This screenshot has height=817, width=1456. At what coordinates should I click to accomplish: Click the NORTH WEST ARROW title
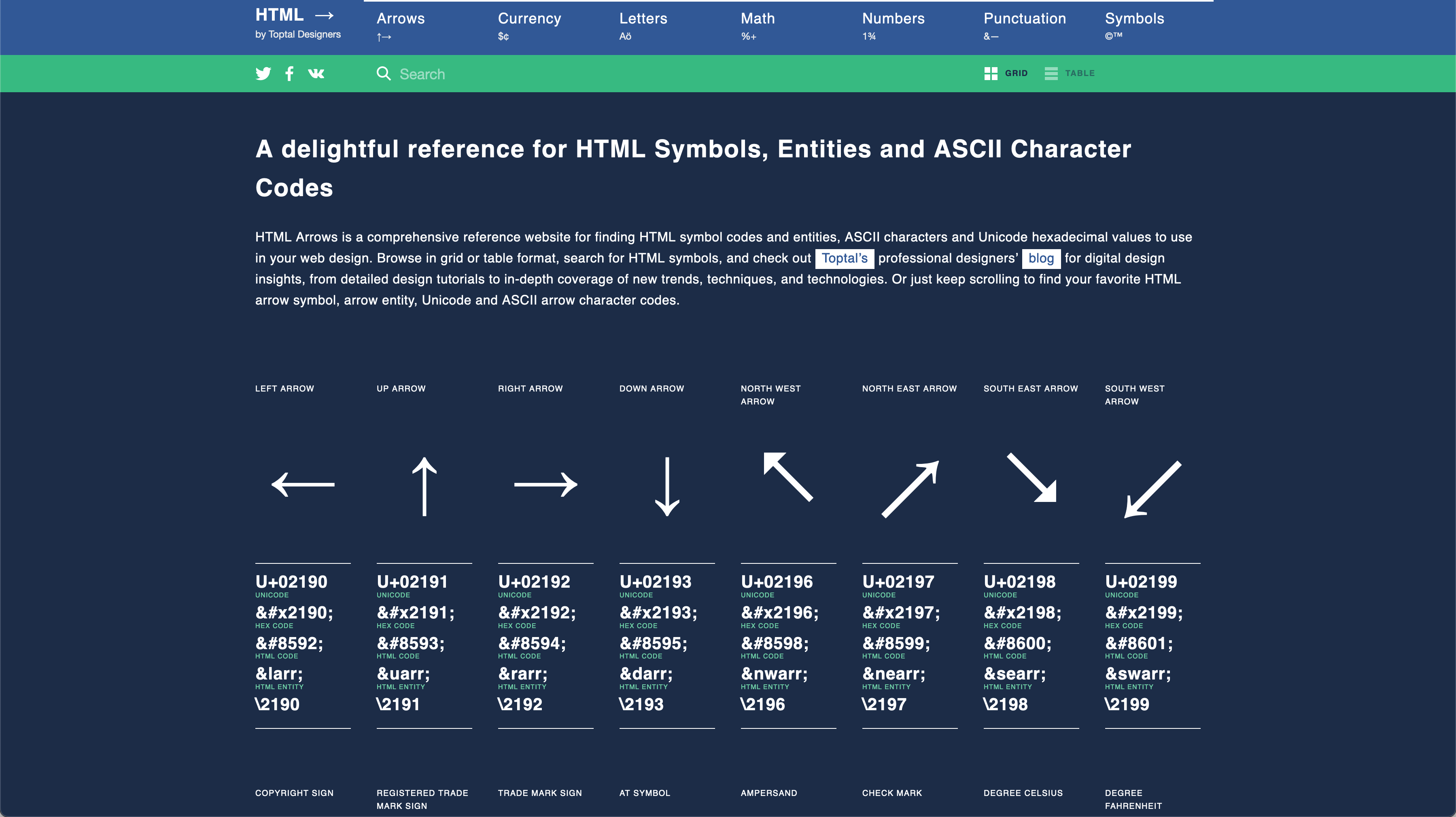click(x=770, y=395)
